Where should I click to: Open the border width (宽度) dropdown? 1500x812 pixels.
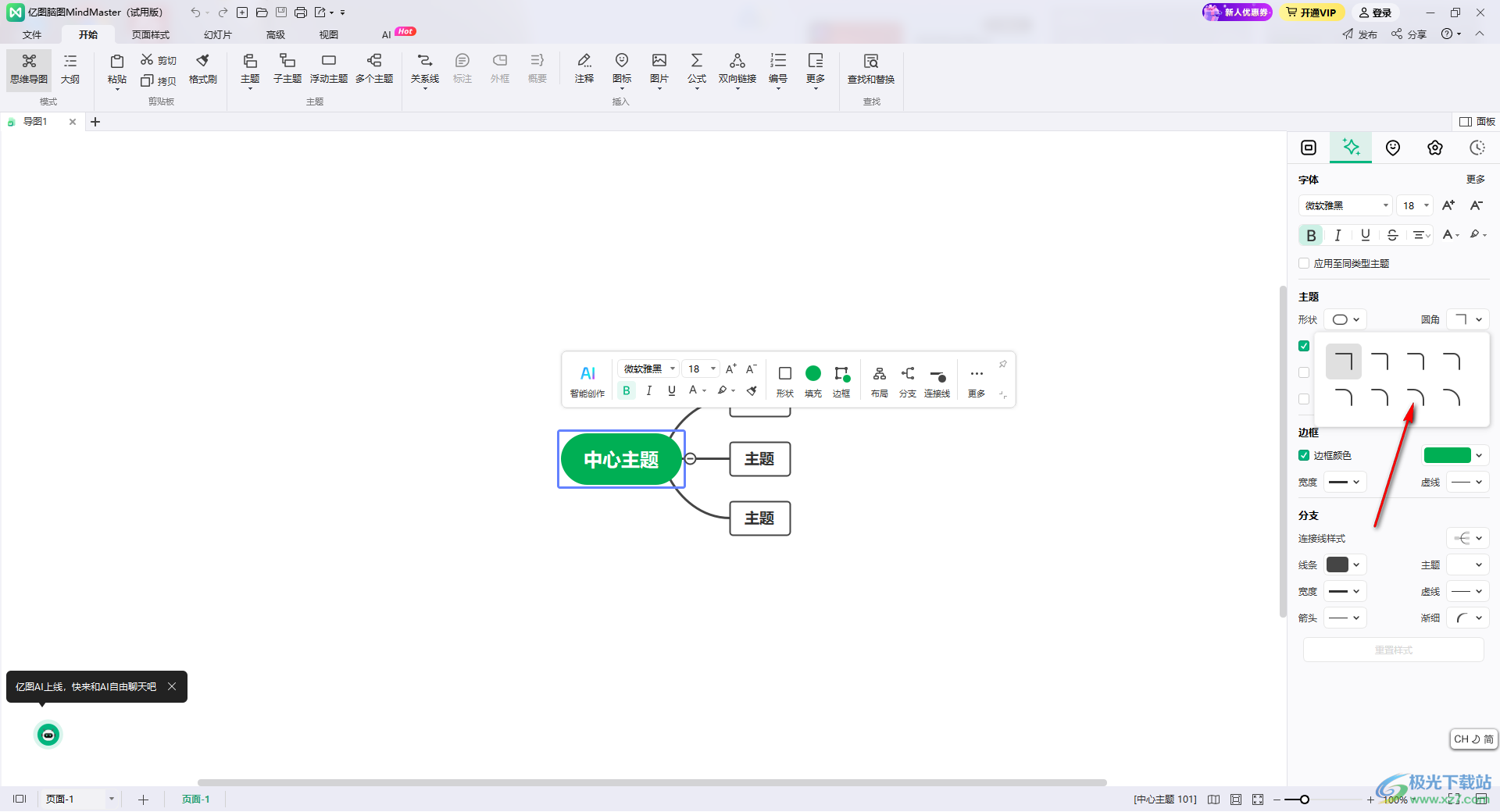point(1345,482)
